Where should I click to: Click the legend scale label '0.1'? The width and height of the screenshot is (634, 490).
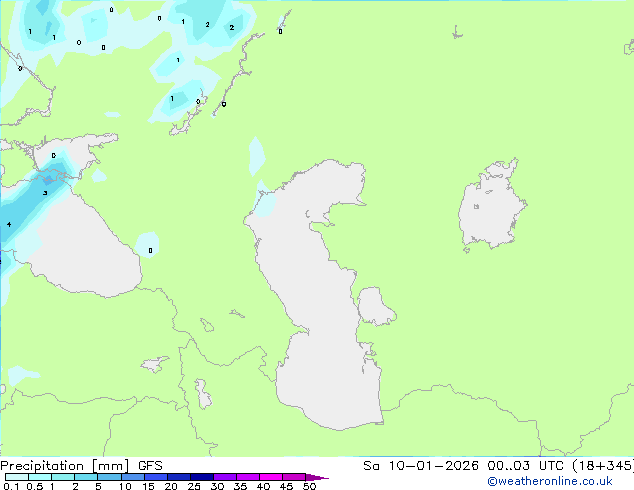click(x=11, y=486)
